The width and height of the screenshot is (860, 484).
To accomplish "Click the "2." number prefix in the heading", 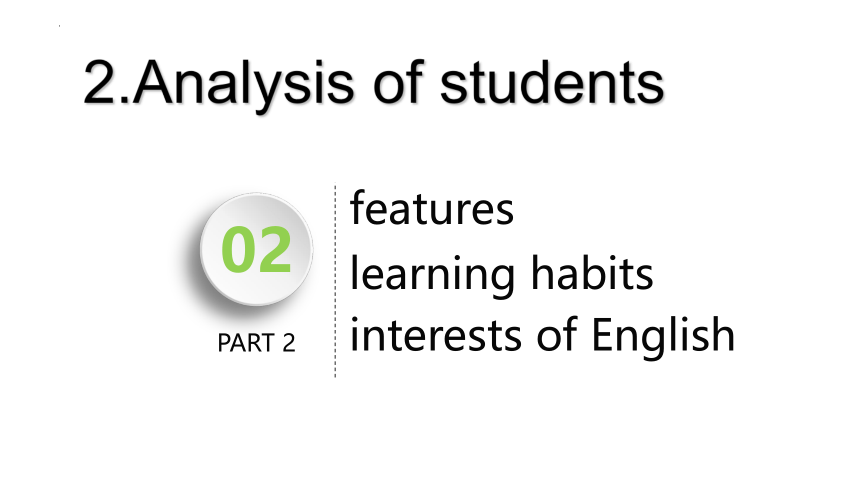I will 107,82.
